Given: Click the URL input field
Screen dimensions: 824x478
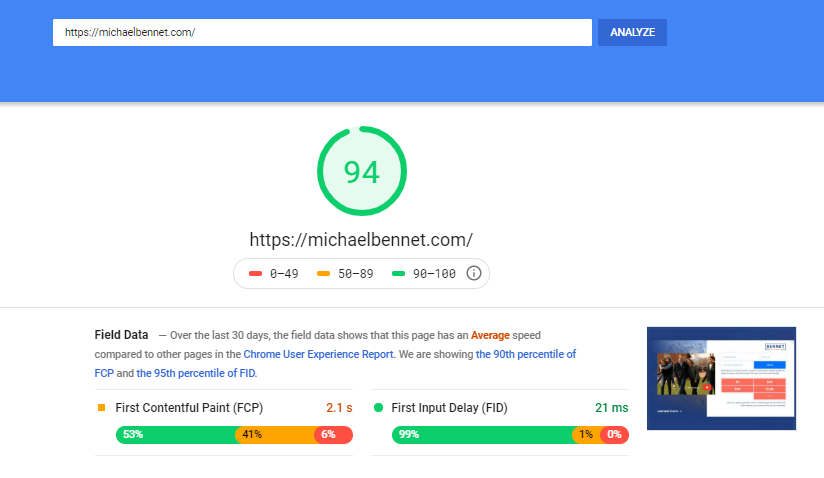Looking at the screenshot, I should click(322, 33).
